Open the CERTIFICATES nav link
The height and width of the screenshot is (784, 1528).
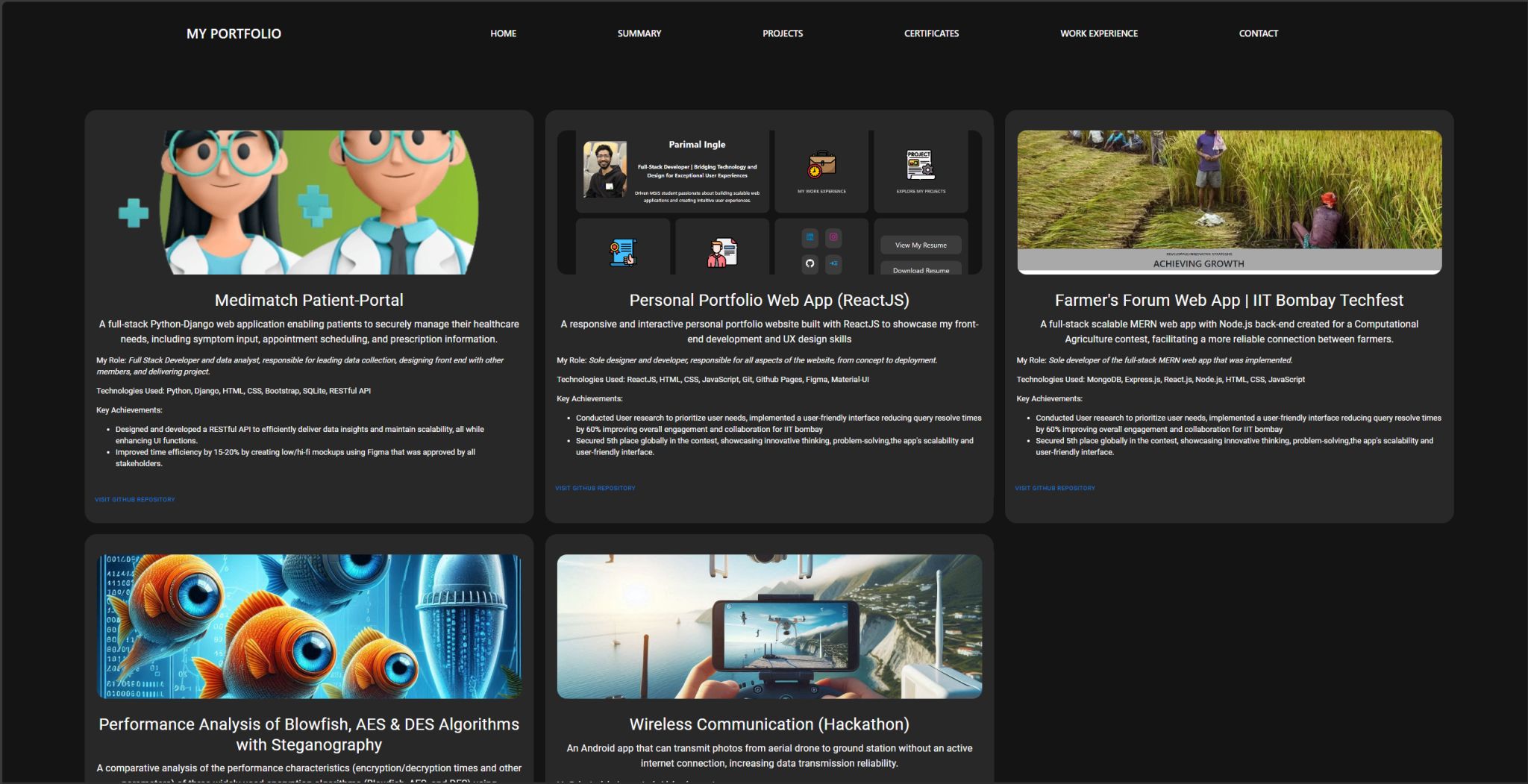point(931,34)
